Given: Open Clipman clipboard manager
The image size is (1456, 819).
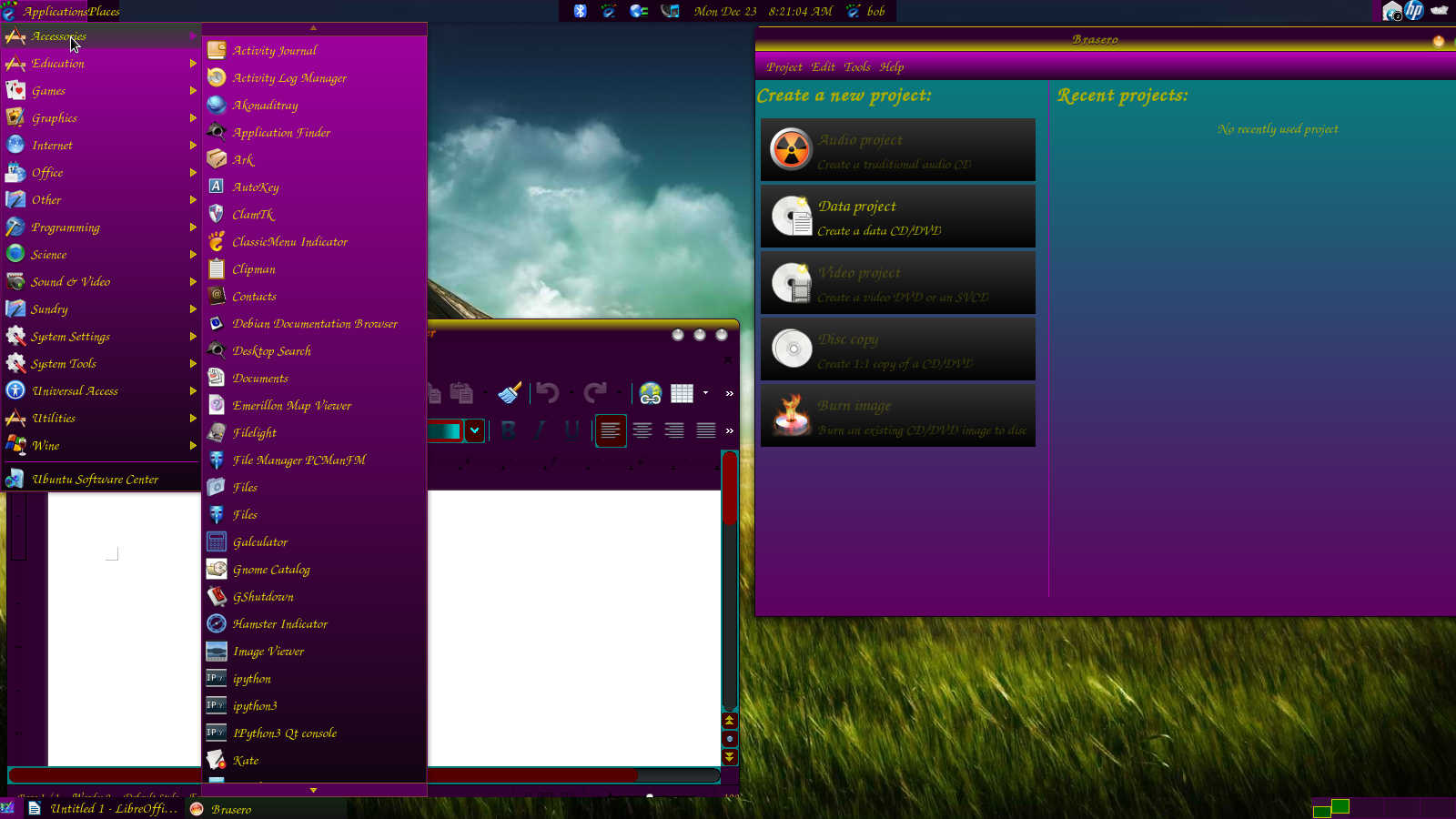Looking at the screenshot, I should [314, 268].
